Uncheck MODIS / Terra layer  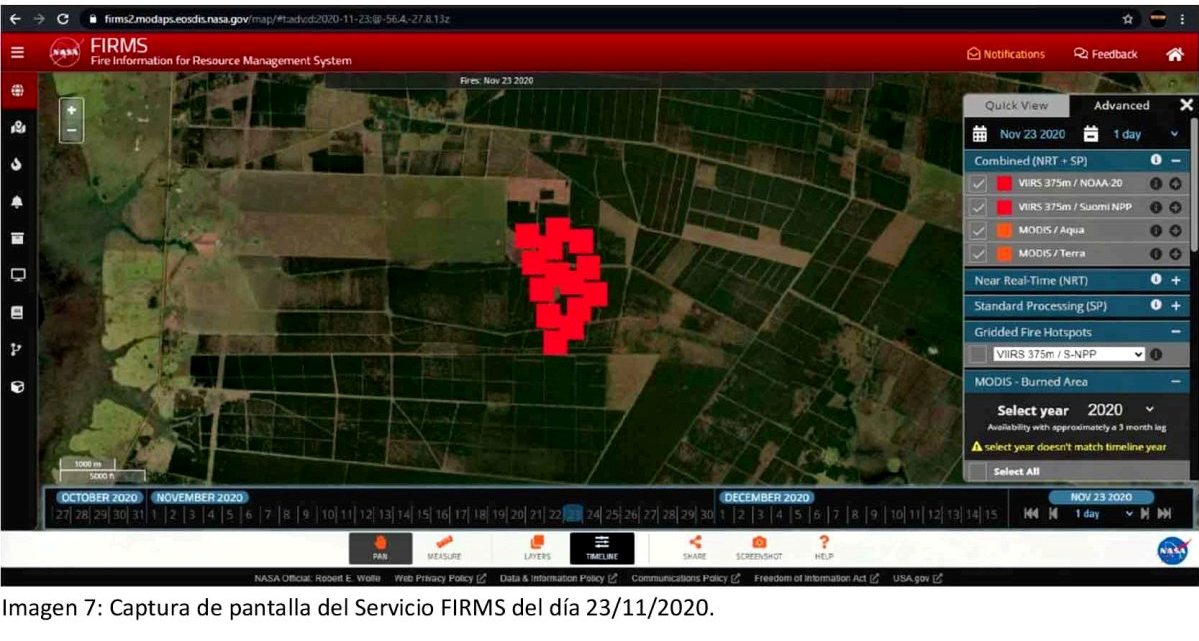tap(978, 253)
